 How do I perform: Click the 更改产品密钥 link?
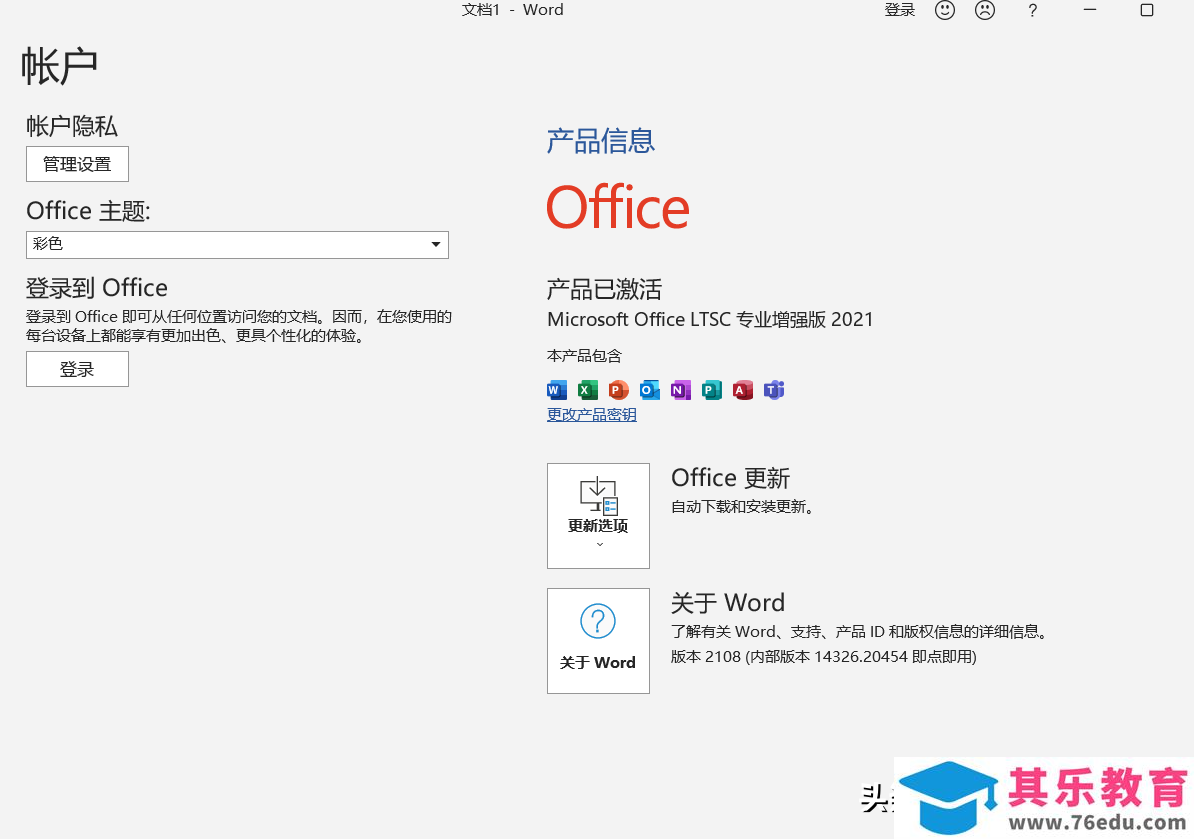point(592,415)
